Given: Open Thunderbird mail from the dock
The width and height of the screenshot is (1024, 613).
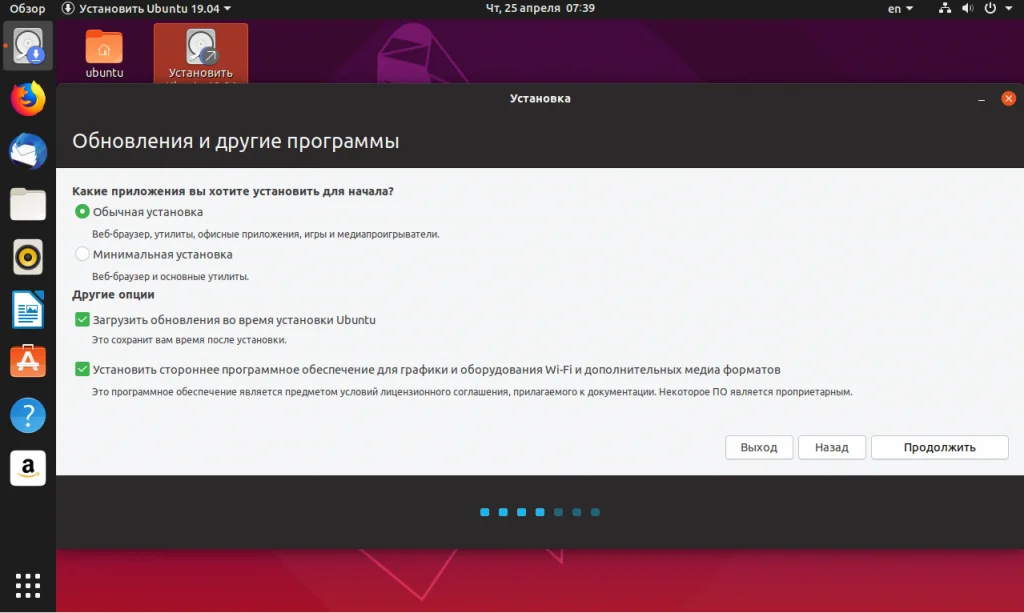Looking at the screenshot, I should click(27, 151).
